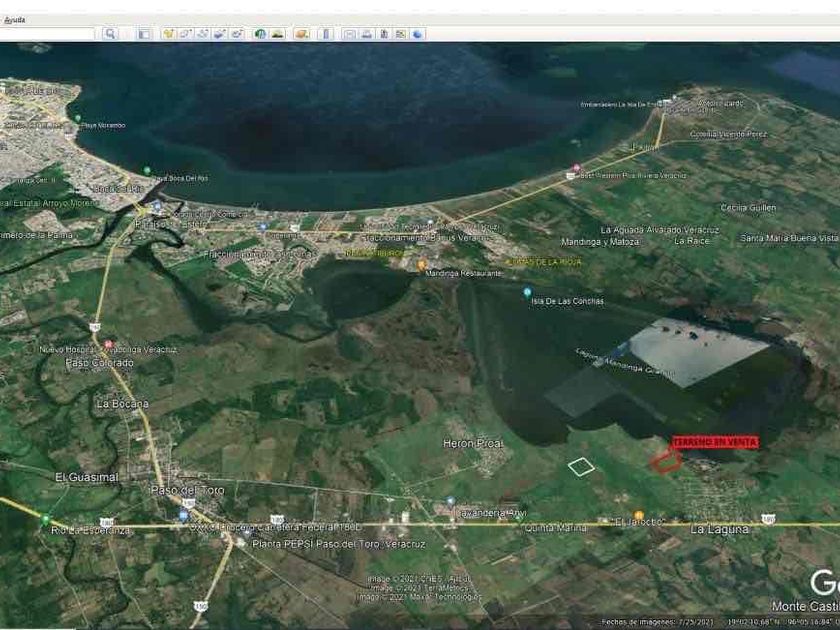Screen dimensions: 840x630
Task: Click the Isla De Las Conchas marker
Action: point(527,292)
